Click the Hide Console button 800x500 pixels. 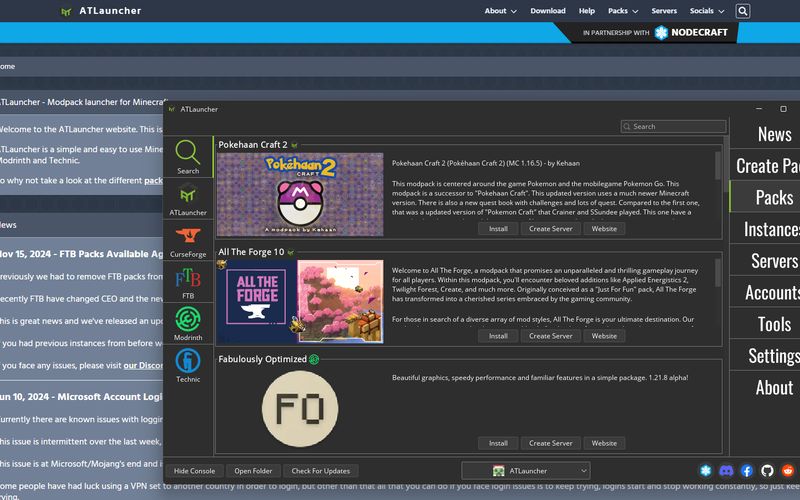tap(194, 471)
